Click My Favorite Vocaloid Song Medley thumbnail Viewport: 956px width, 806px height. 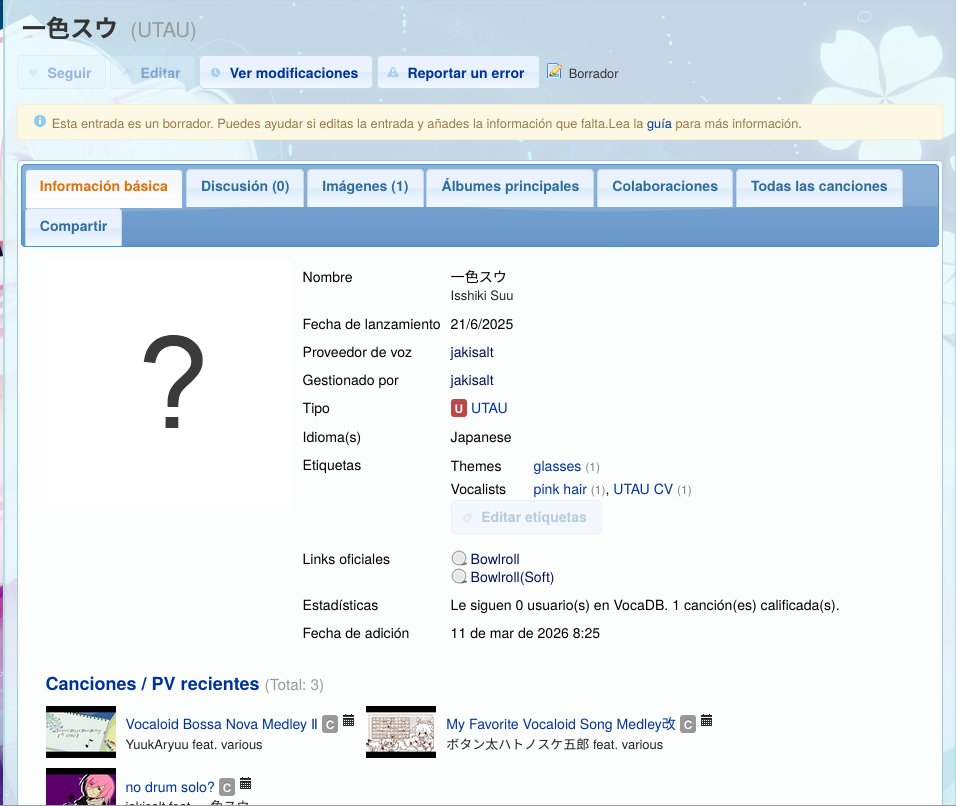[x=401, y=732]
